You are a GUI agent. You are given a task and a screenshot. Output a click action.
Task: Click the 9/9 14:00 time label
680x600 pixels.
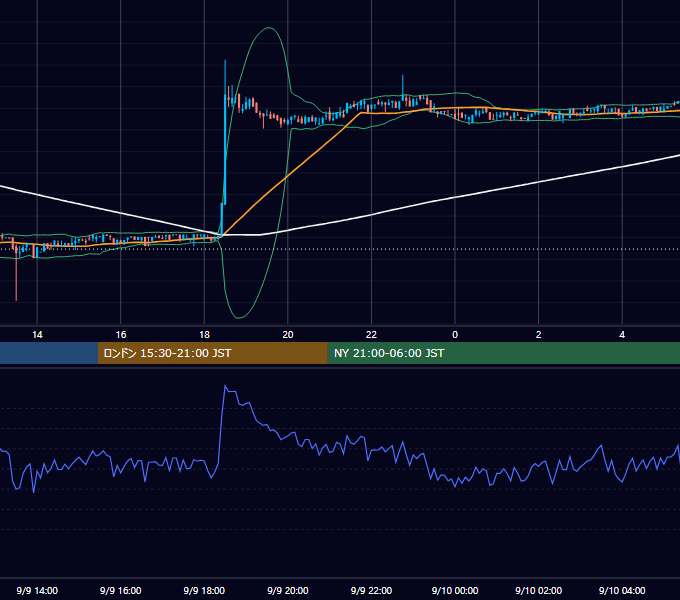37,590
